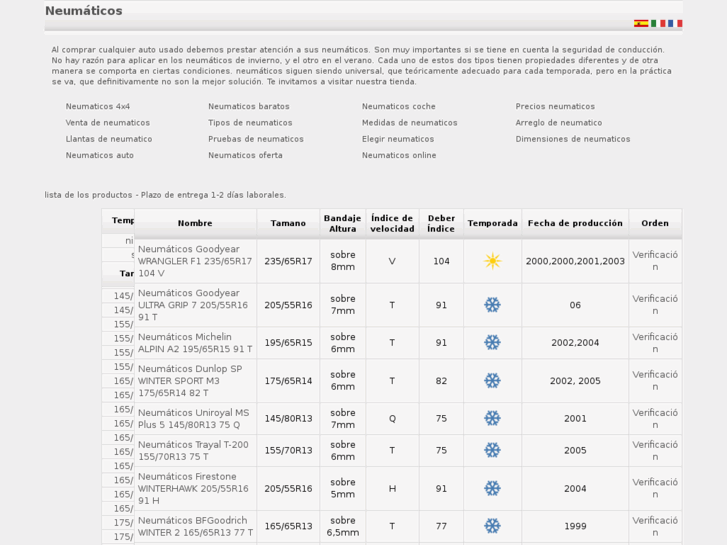The width and height of the screenshot is (727, 545).
Task: Select Medidas de neumaticos link
Action: [x=409, y=123]
